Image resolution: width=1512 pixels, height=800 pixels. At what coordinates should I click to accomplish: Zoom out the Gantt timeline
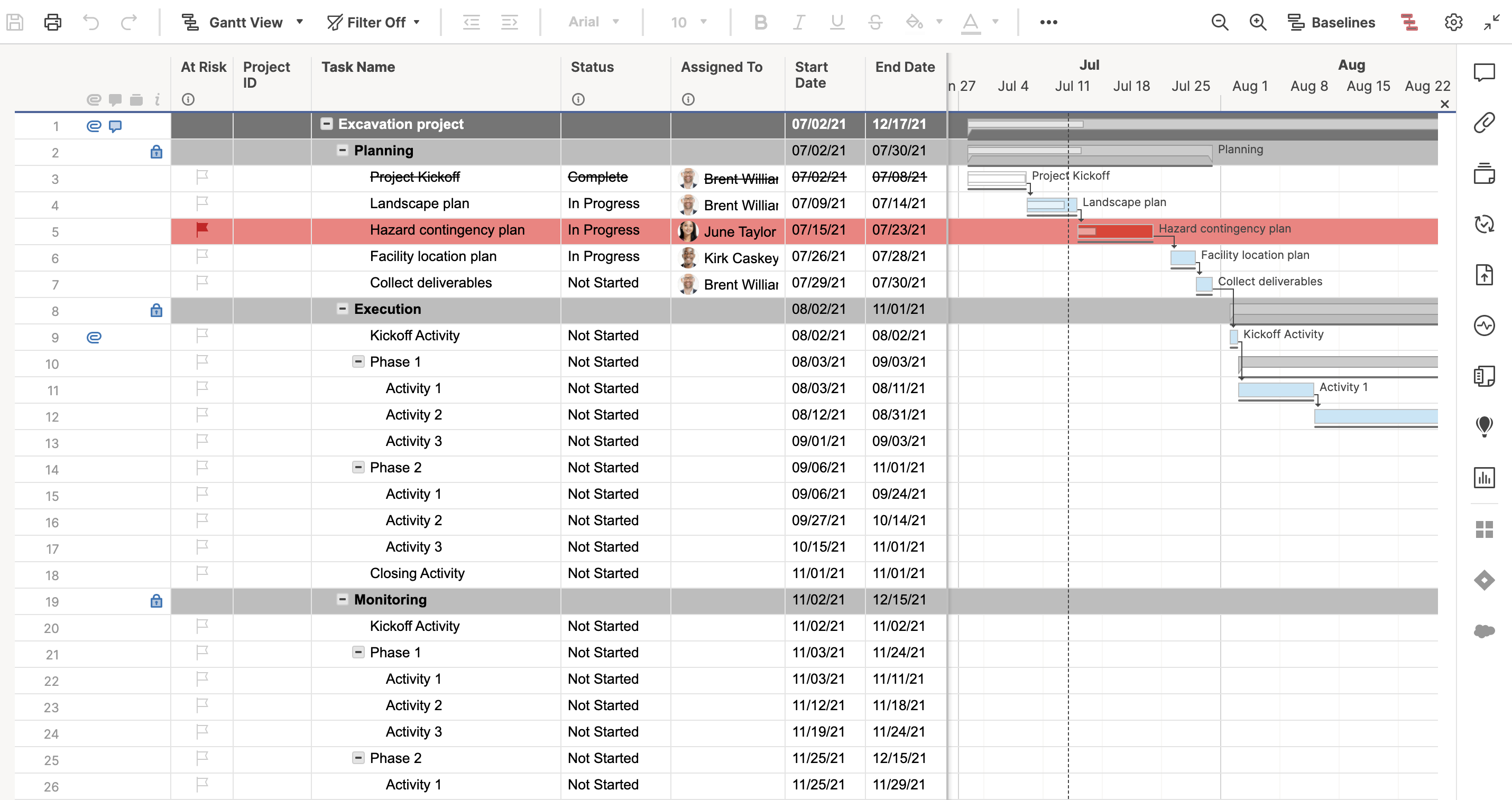[1220, 22]
